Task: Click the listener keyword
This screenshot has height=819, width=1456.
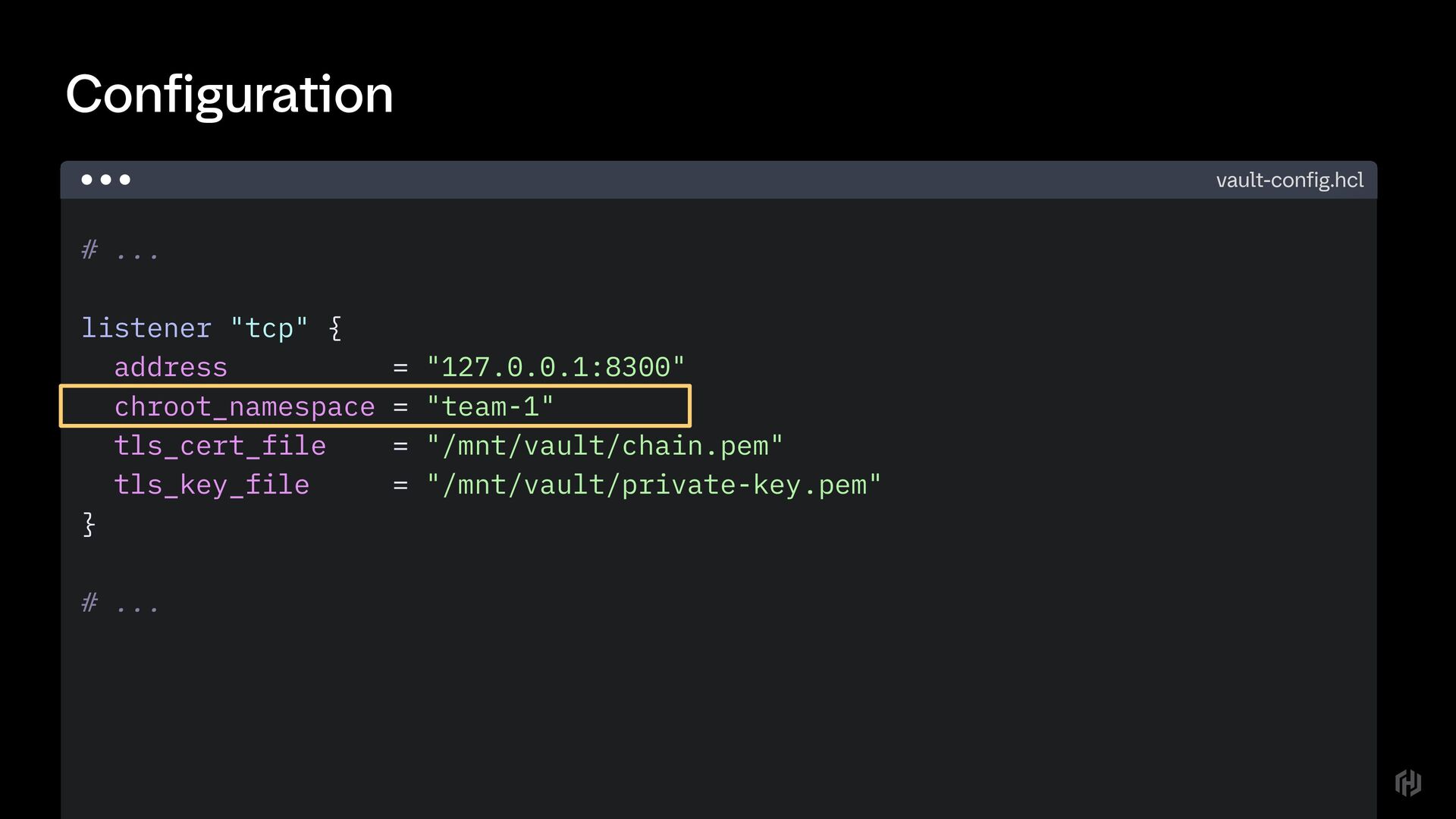Action: pyautogui.click(x=146, y=328)
